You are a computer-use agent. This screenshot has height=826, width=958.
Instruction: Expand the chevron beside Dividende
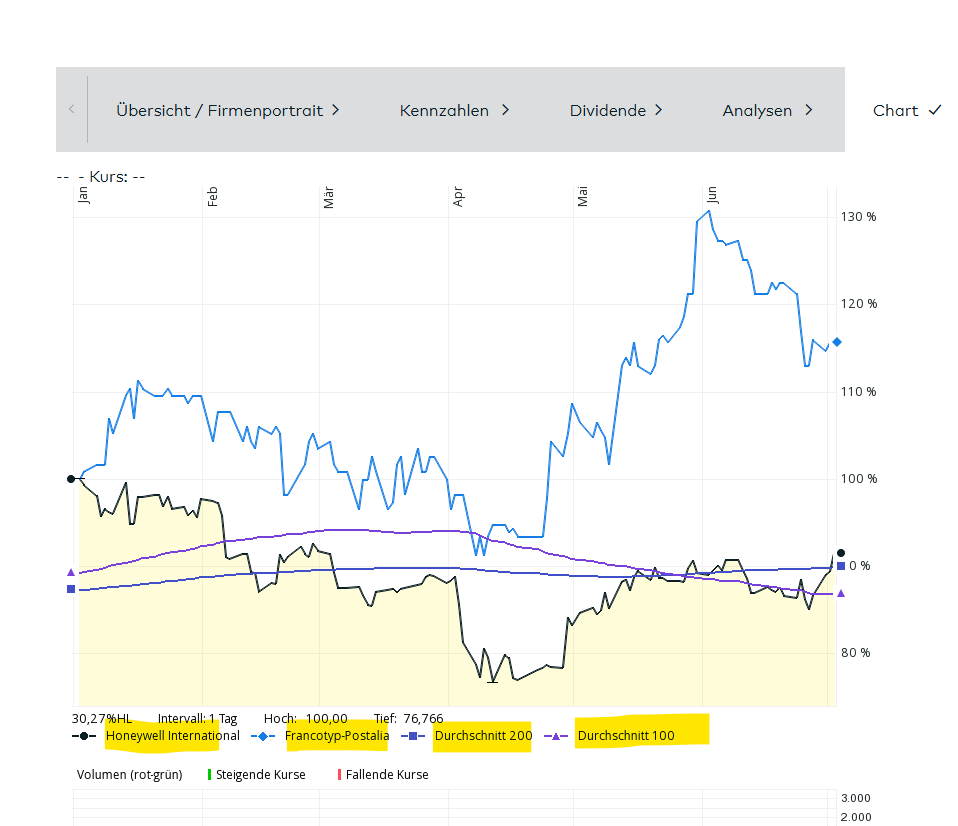coord(659,110)
